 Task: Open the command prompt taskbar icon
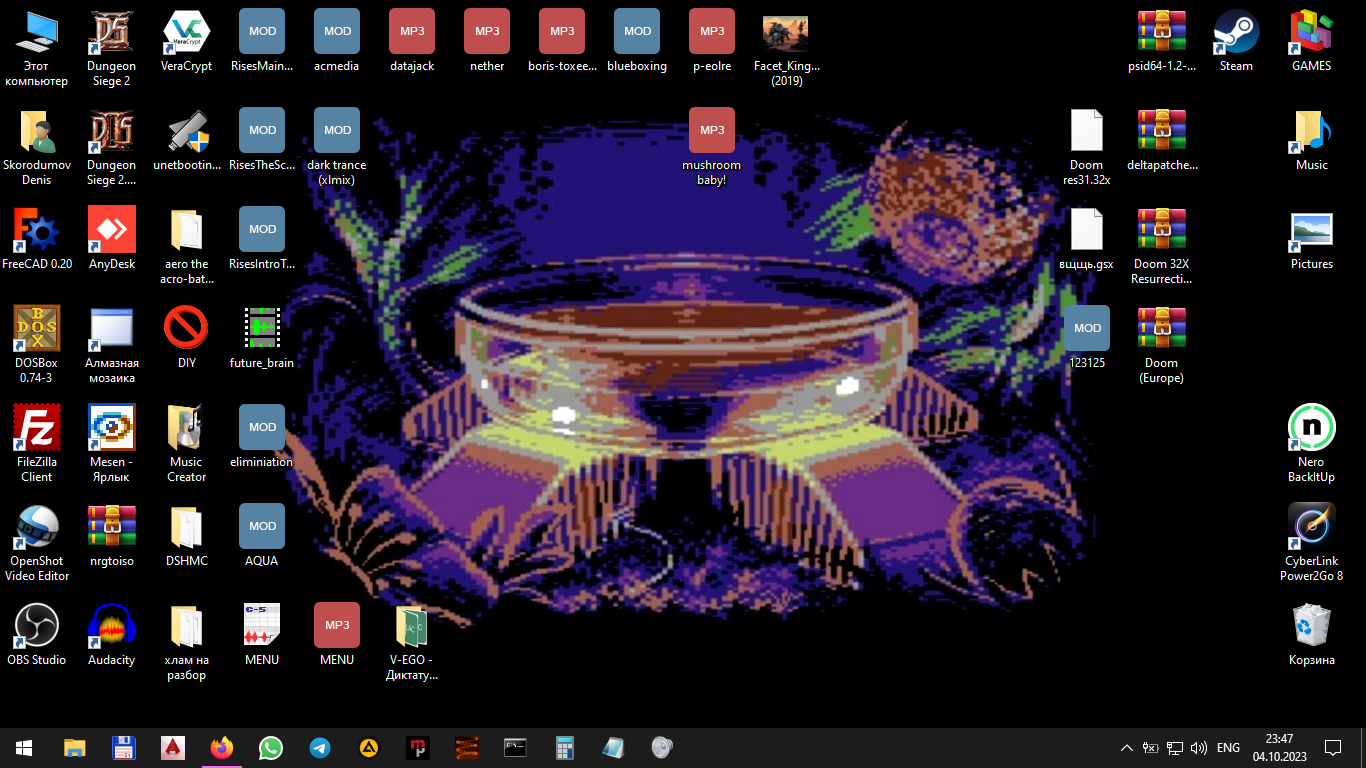[515, 748]
